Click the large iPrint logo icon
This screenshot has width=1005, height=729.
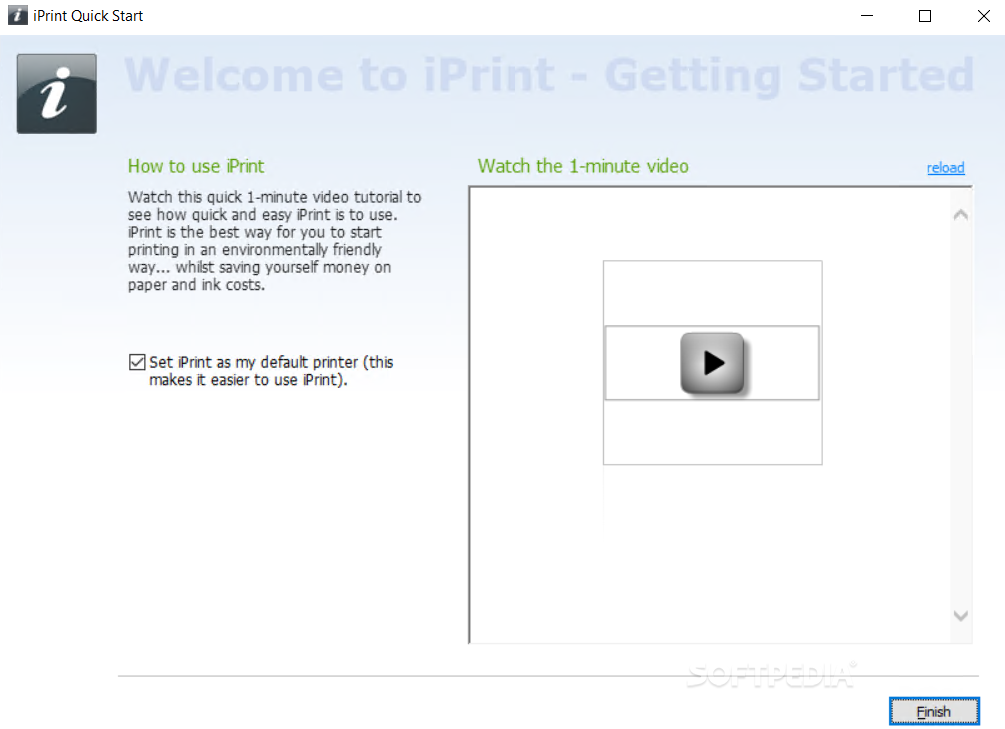[57, 94]
